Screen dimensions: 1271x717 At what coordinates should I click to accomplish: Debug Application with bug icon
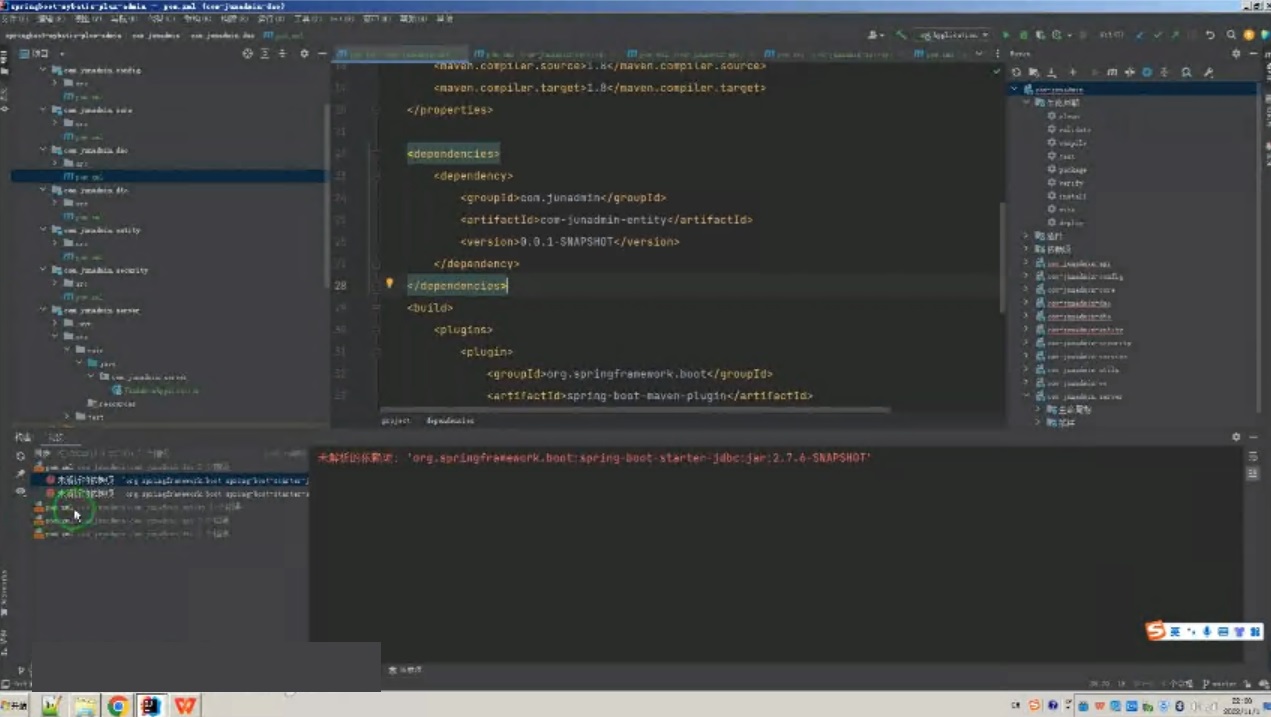tap(1023, 35)
